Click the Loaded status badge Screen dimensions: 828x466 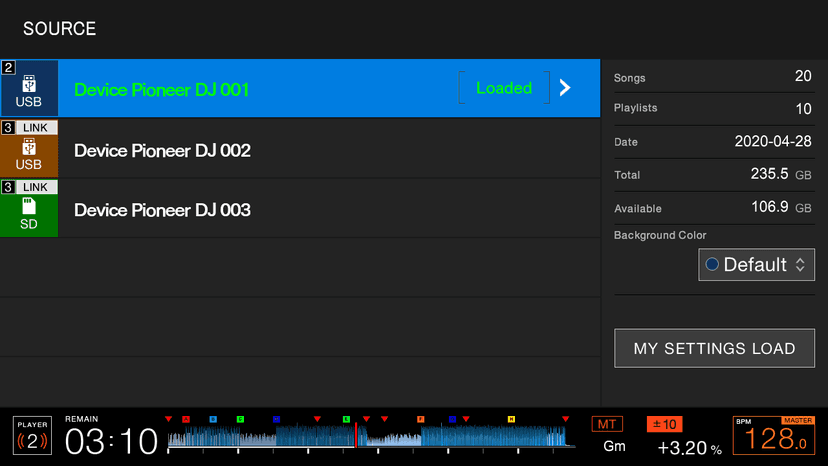click(x=504, y=88)
